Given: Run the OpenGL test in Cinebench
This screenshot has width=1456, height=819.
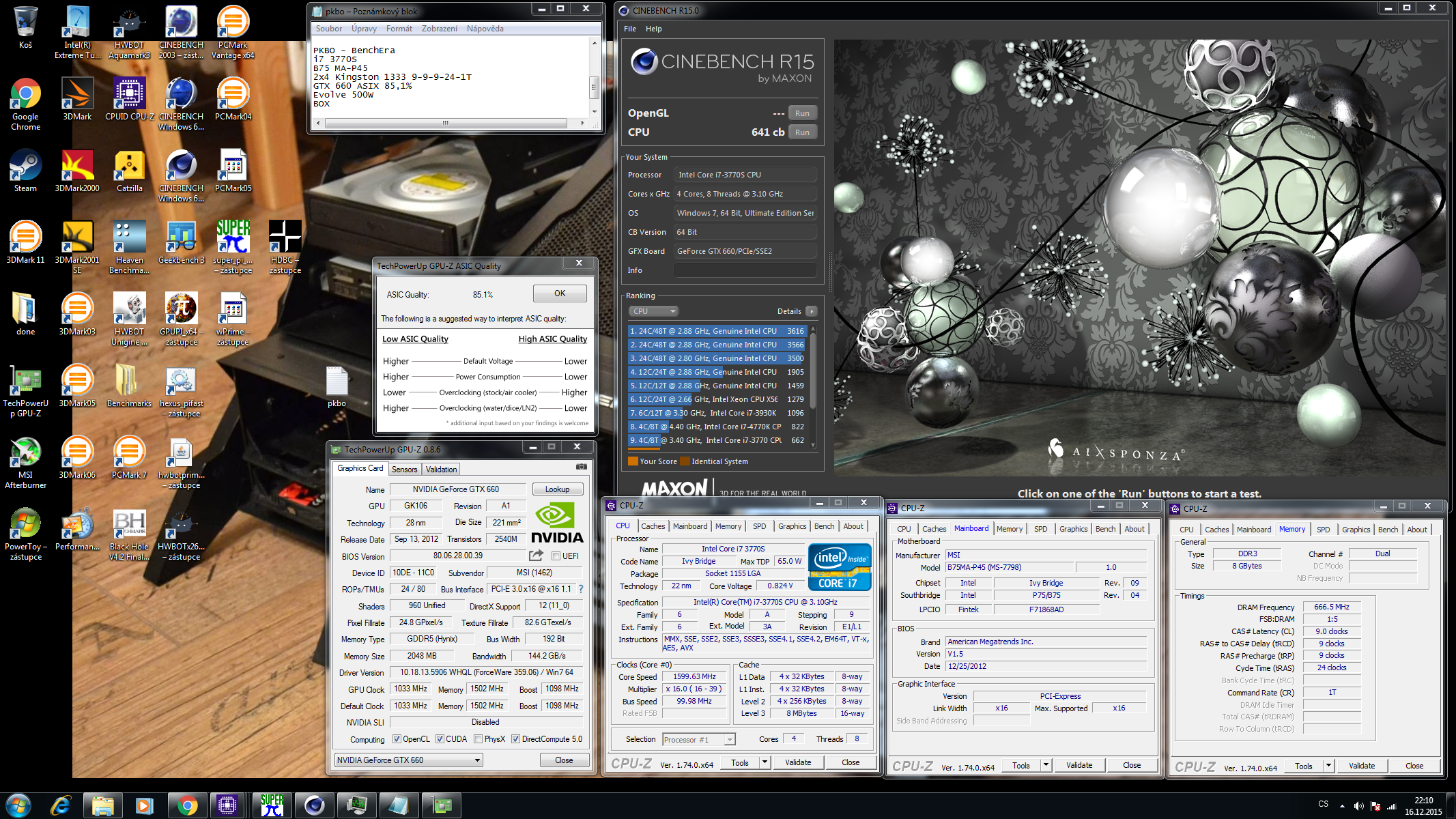Looking at the screenshot, I should coord(802,113).
